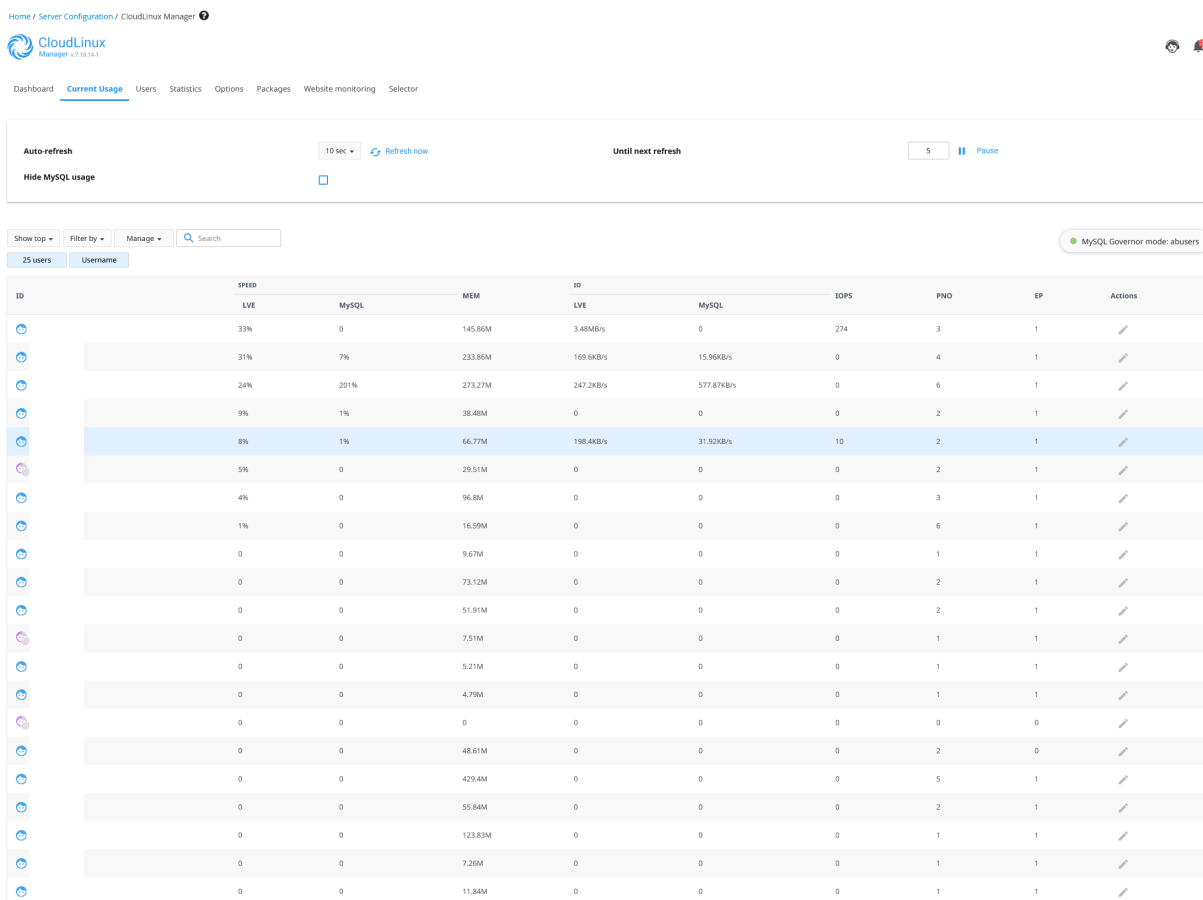Click the help question mark icon

[x=204, y=16]
